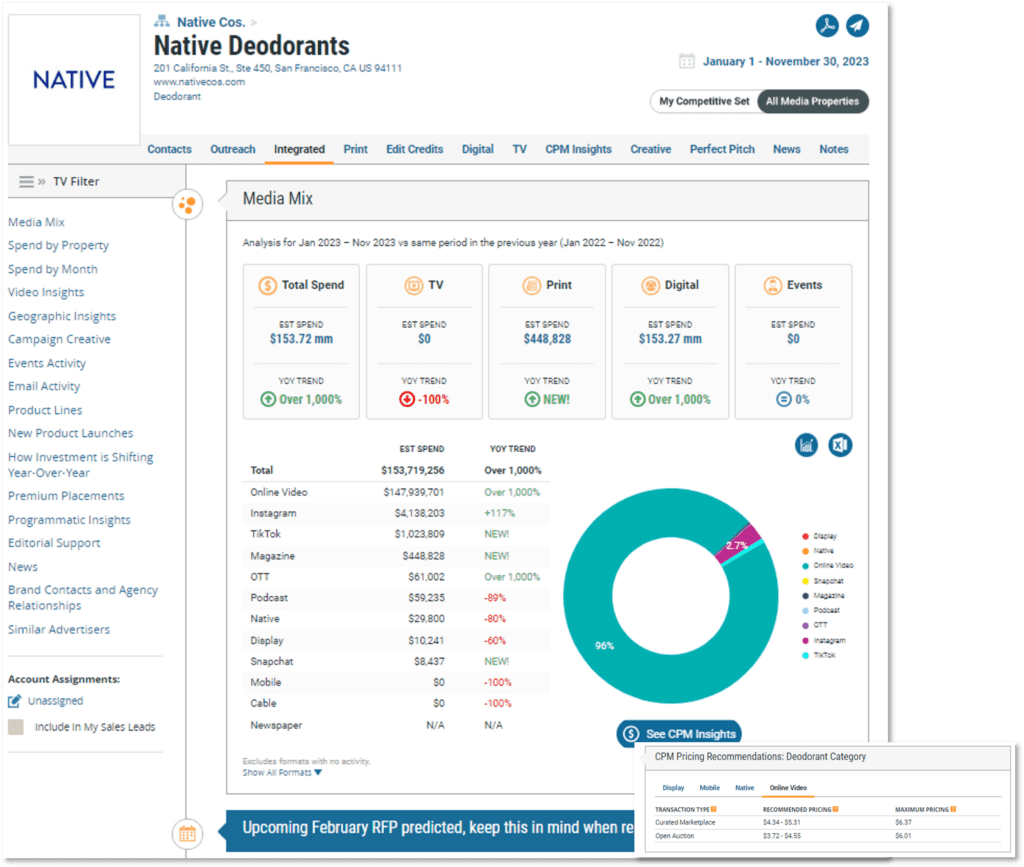The height and width of the screenshot is (867, 1024).
Task: Click the 2.7% donut chart segment
Action: tap(739, 544)
